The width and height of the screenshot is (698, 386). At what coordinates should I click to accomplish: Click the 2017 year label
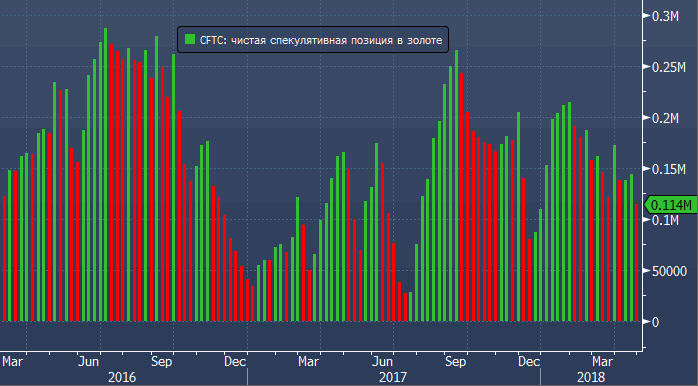(393, 378)
